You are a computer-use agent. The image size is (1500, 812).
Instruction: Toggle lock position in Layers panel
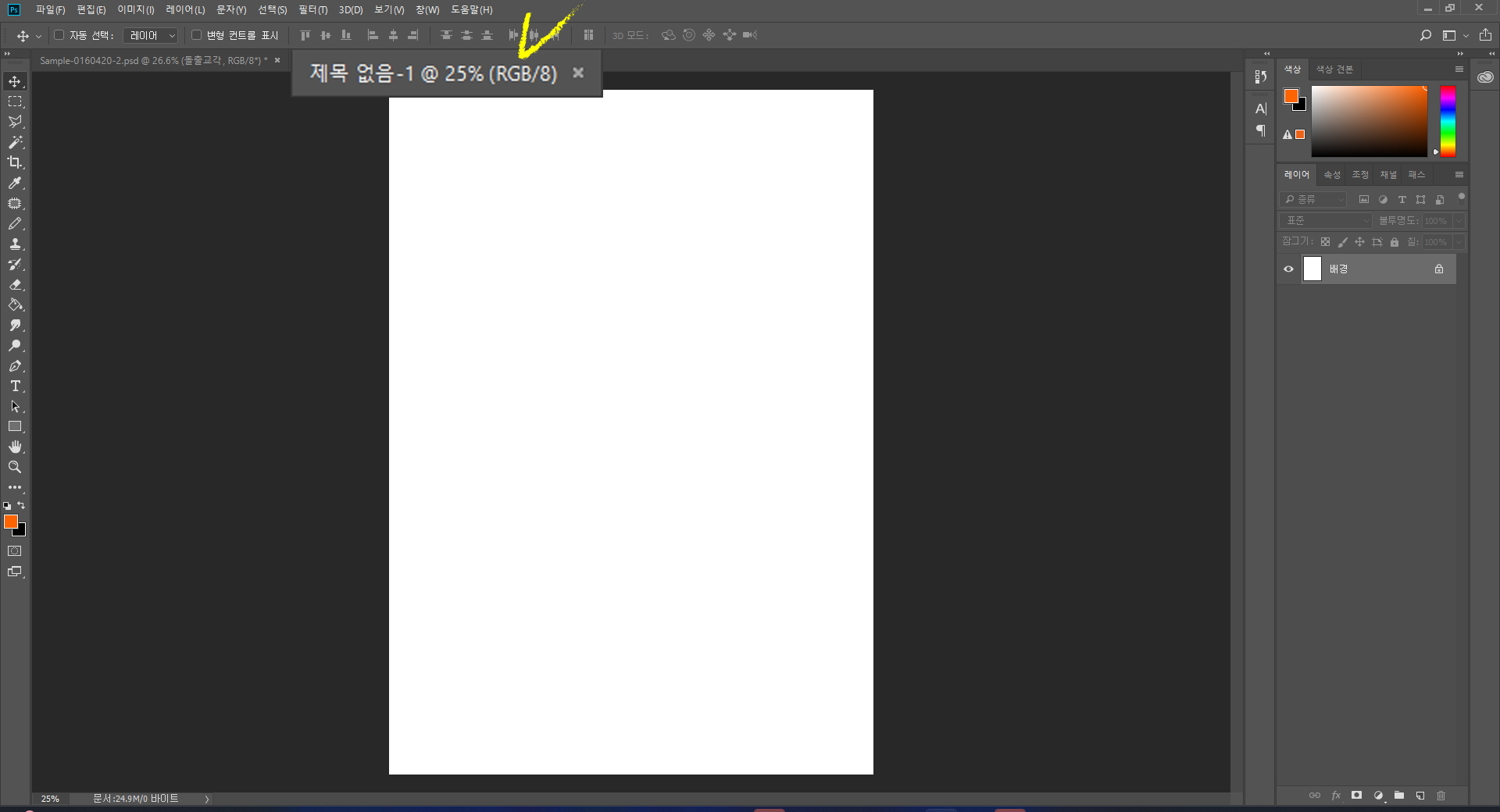click(x=1359, y=242)
